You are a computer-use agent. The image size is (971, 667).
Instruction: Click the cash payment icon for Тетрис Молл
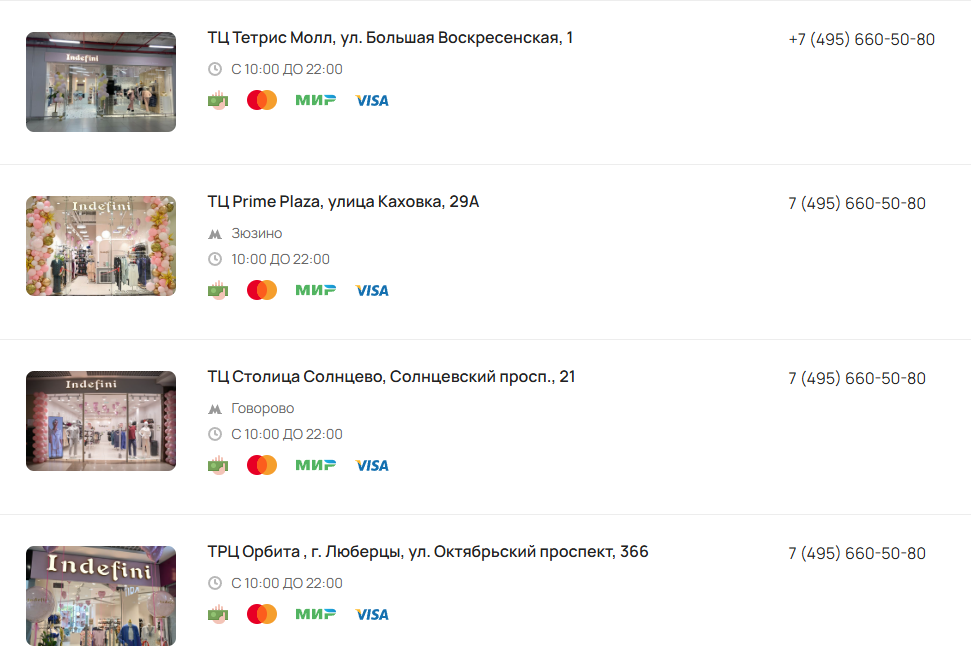pyautogui.click(x=218, y=100)
